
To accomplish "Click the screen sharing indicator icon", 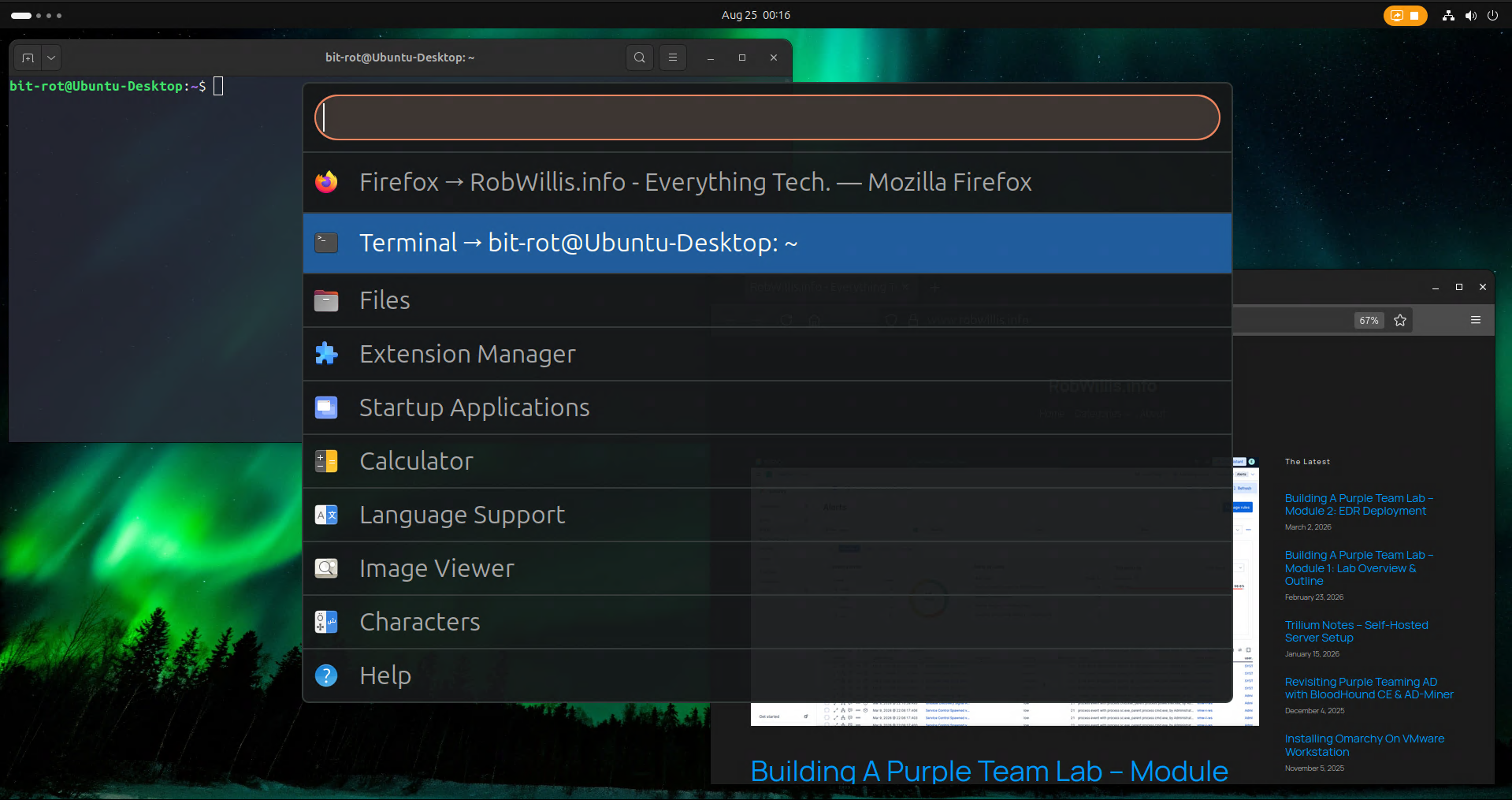I will (x=1397, y=16).
